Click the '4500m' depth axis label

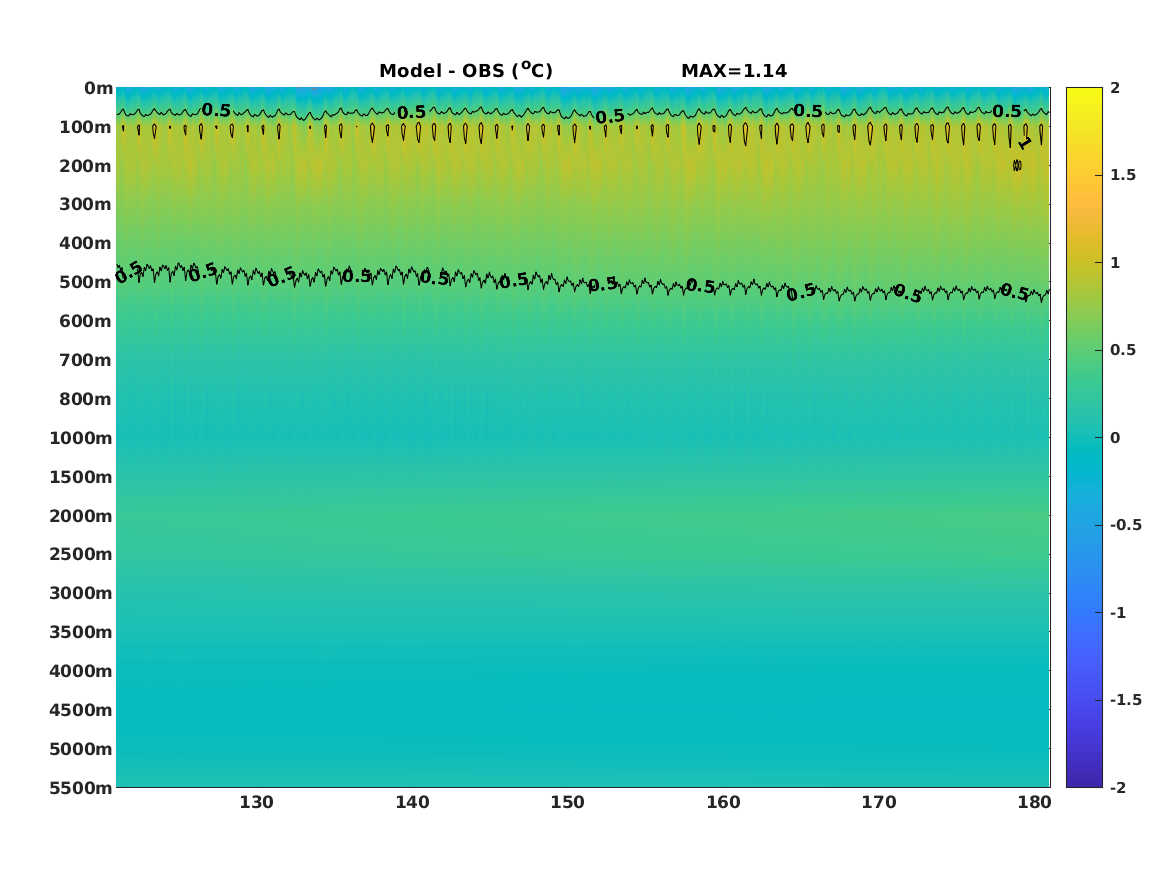pyautogui.click(x=80, y=710)
